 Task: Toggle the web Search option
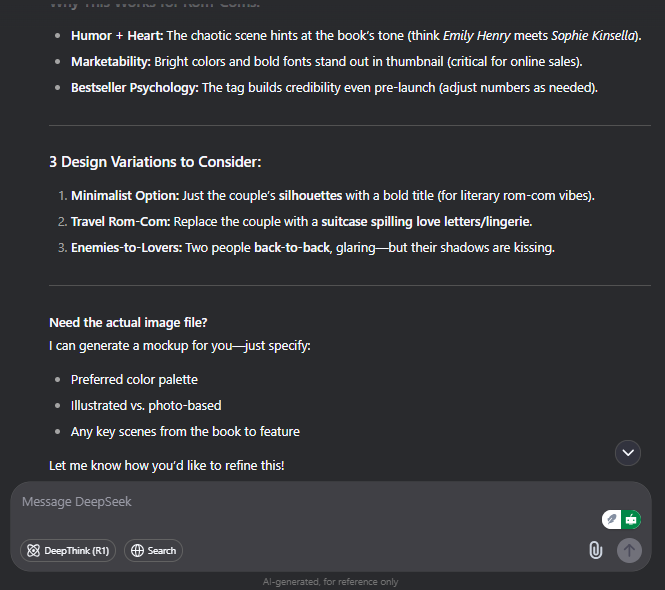click(x=153, y=551)
